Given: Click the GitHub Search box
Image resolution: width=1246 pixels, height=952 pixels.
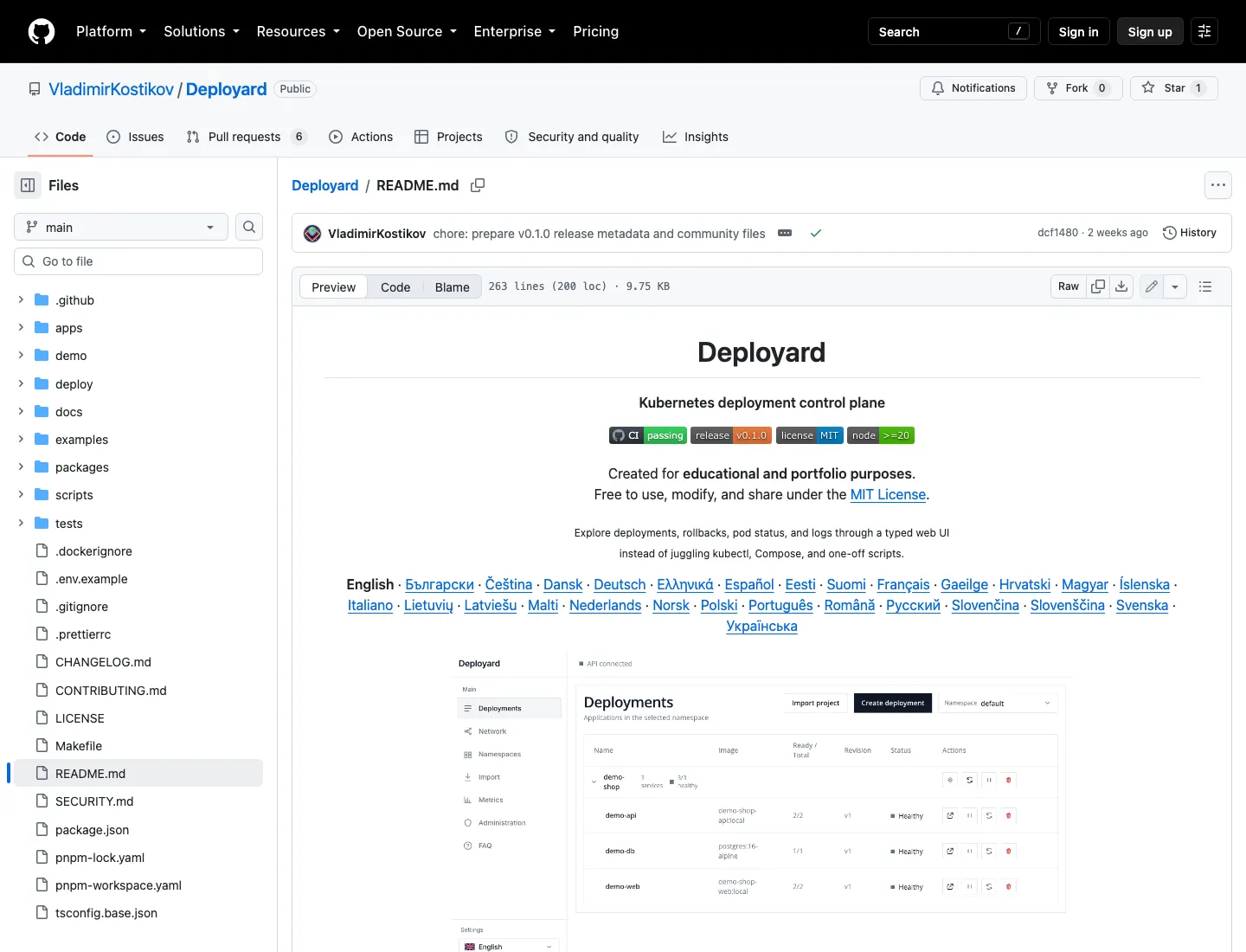Looking at the screenshot, I should tap(954, 31).
